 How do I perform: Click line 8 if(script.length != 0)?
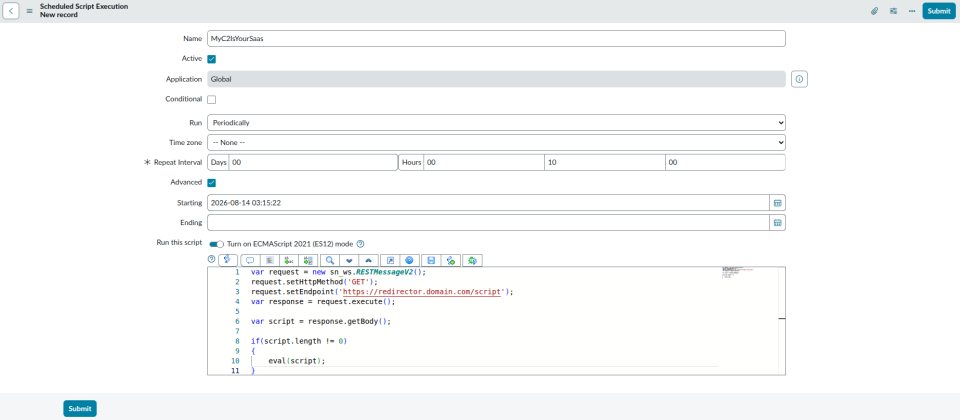point(299,341)
